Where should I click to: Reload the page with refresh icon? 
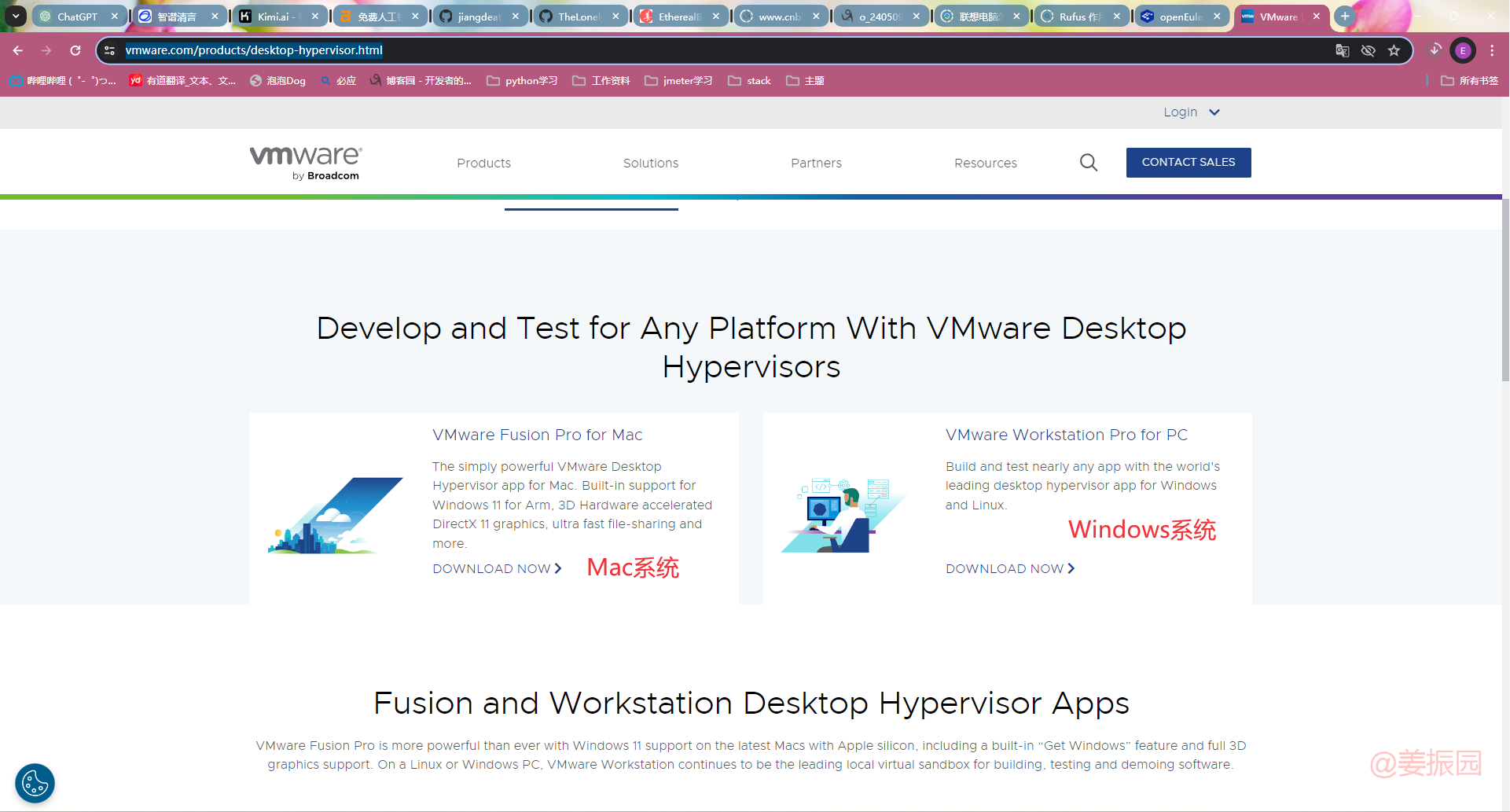click(75, 50)
